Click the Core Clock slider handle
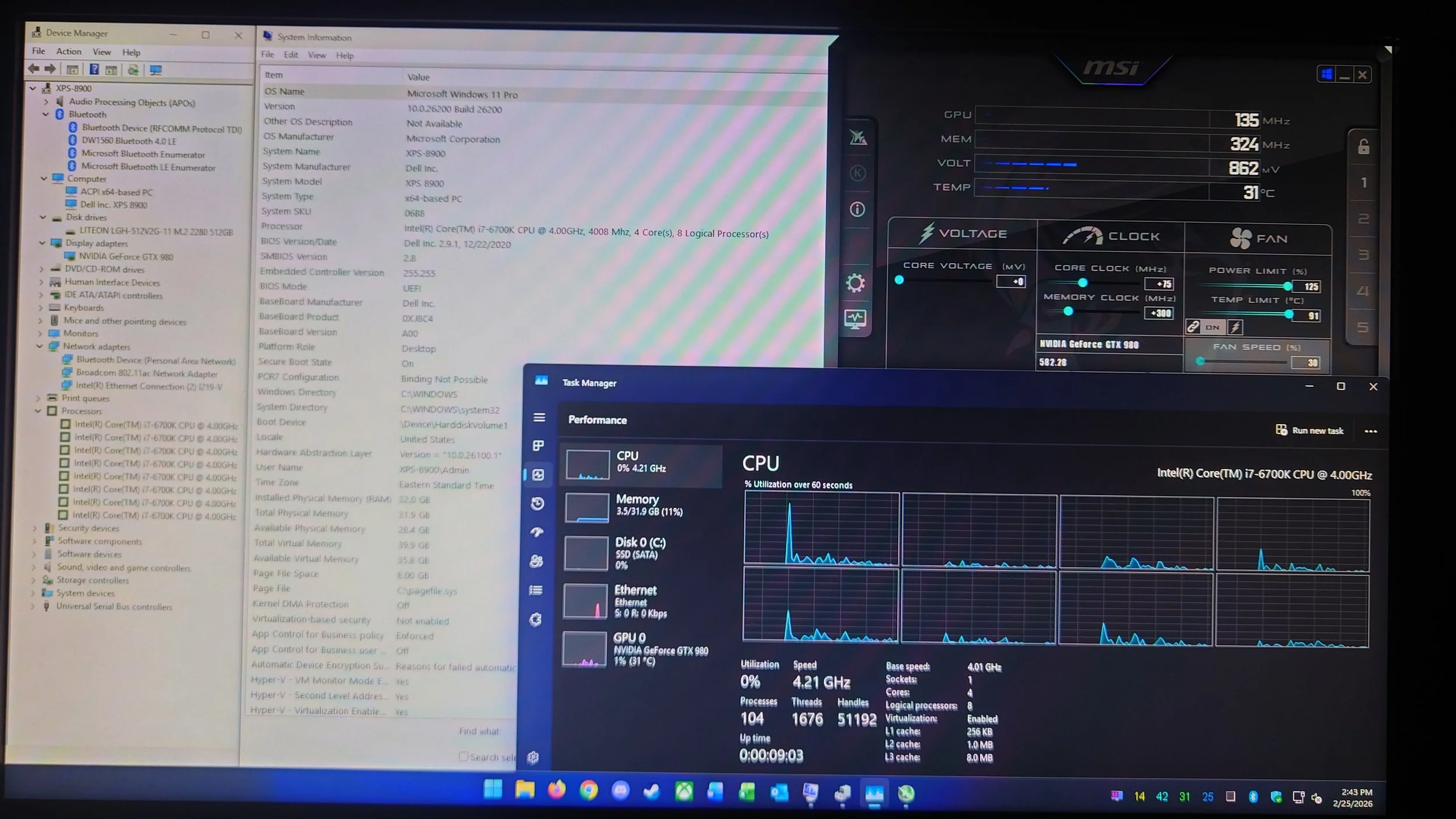This screenshot has width=1456, height=819. (1082, 283)
